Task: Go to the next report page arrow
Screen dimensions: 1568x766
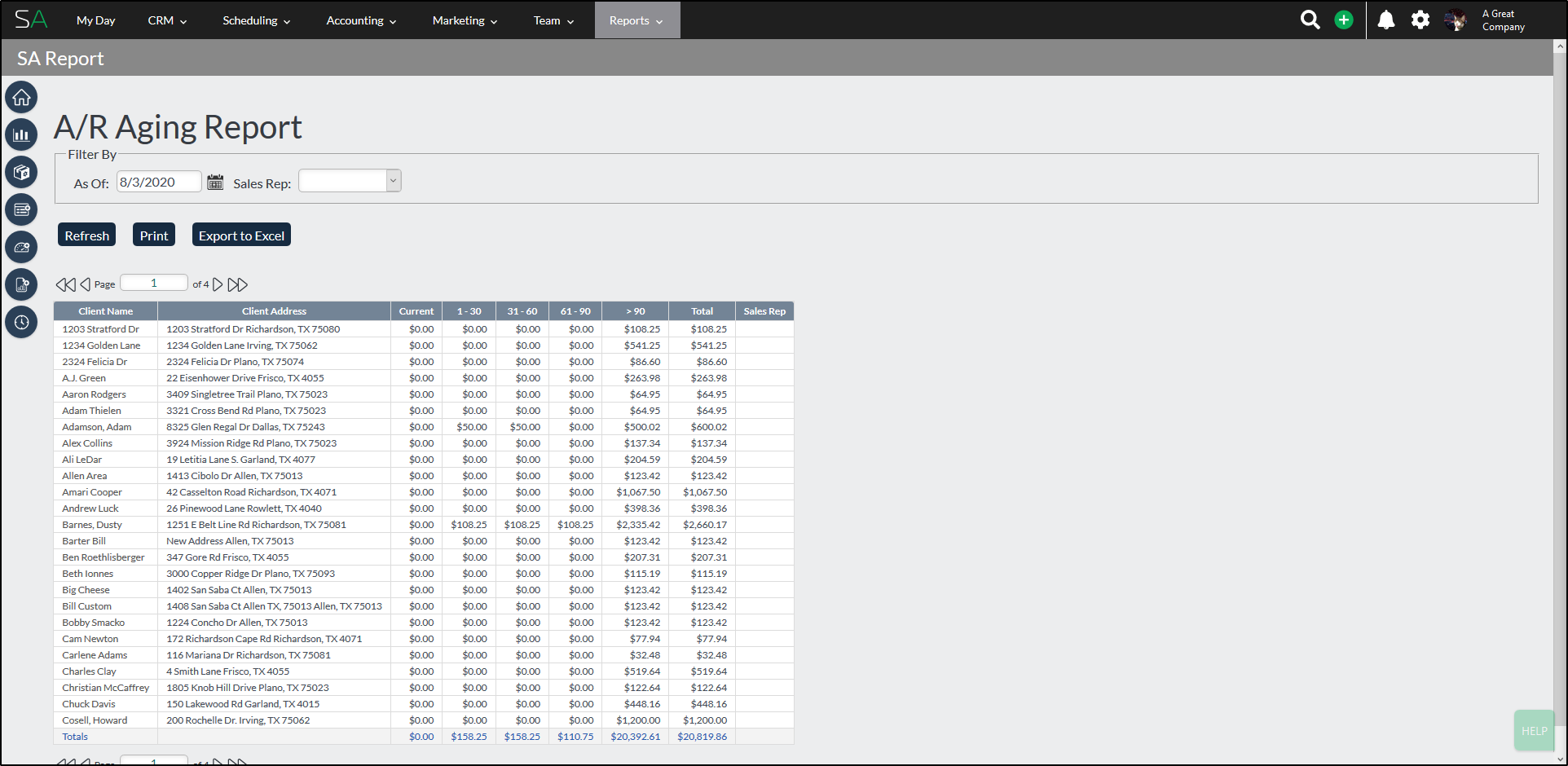Action: click(x=218, y=284)
